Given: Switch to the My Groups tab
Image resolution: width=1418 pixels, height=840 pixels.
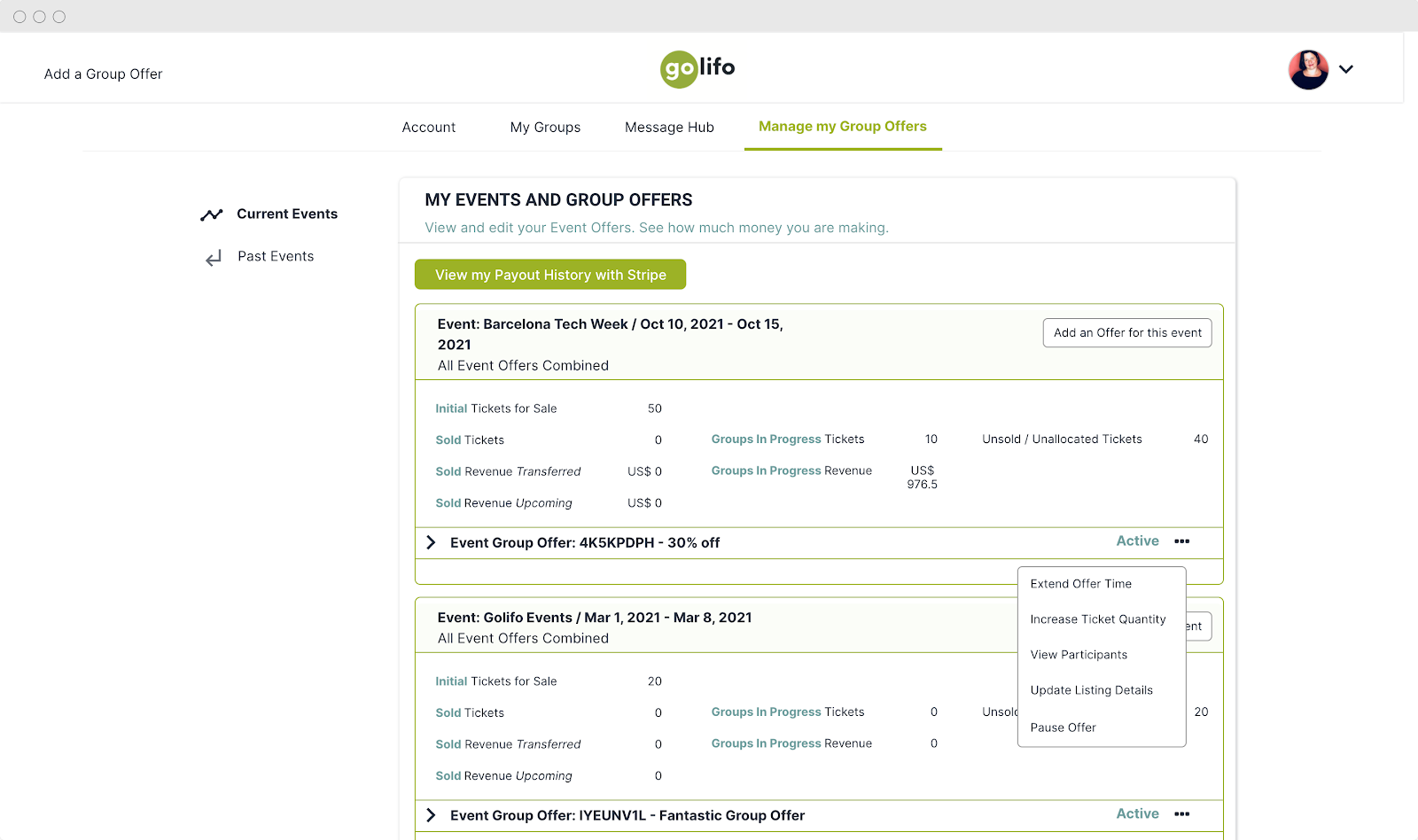Looking at the screenshot, I should tap(545, 128).
